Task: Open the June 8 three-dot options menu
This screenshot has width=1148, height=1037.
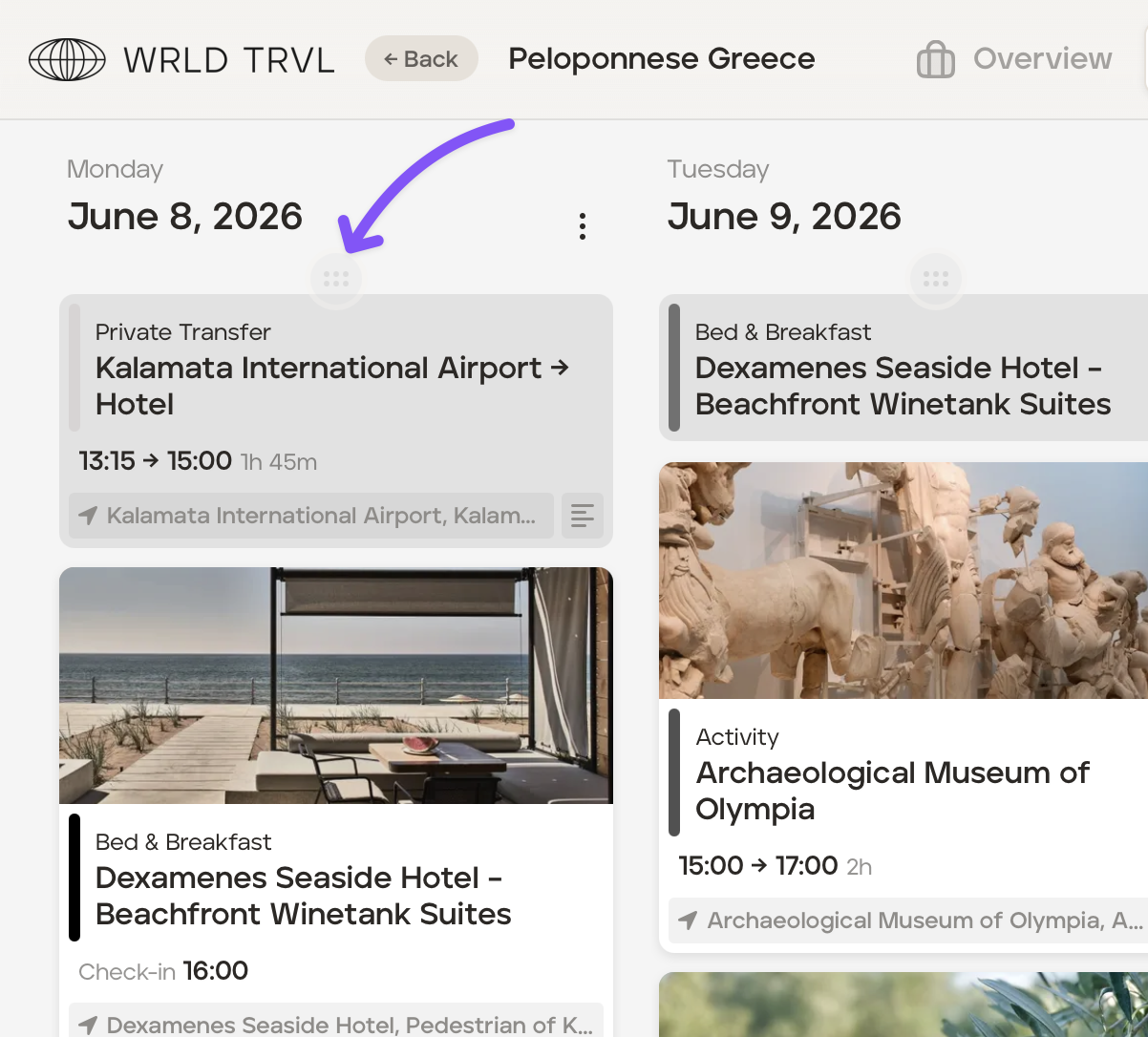Action: pyautogui.click(x=582, y=226)
